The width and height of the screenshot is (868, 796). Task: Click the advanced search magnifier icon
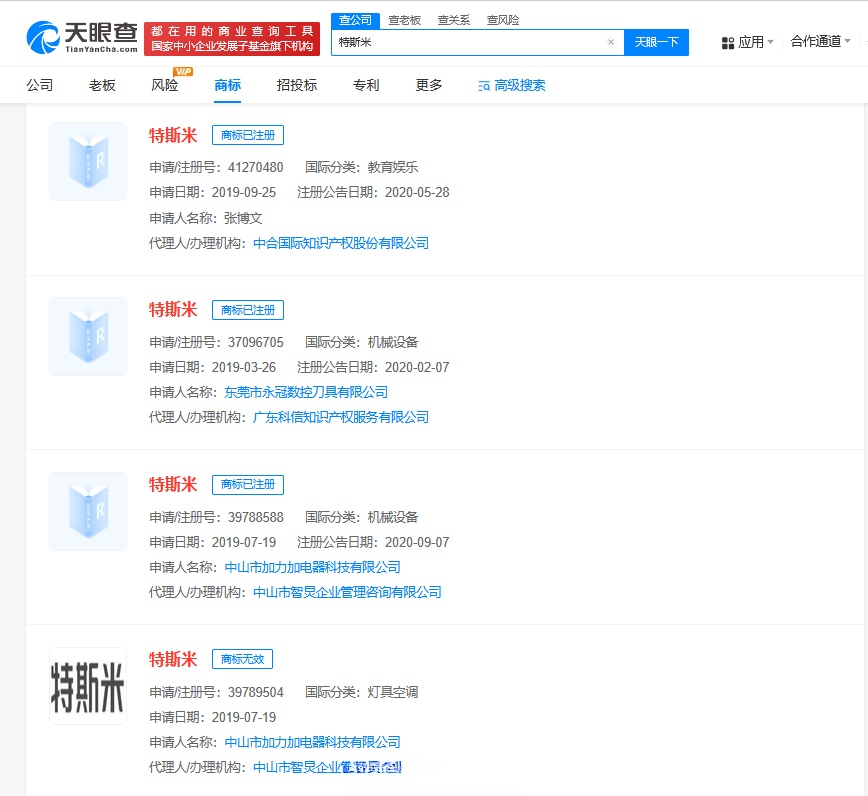click(484, 86)
